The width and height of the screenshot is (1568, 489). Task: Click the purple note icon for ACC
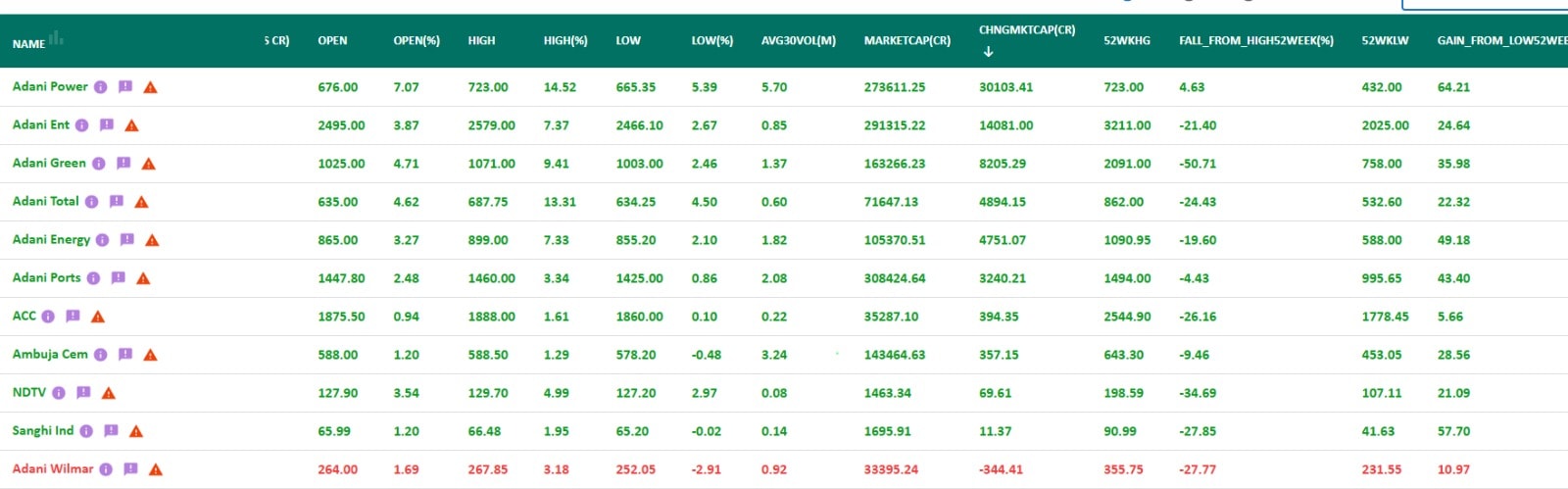[73, 316]
